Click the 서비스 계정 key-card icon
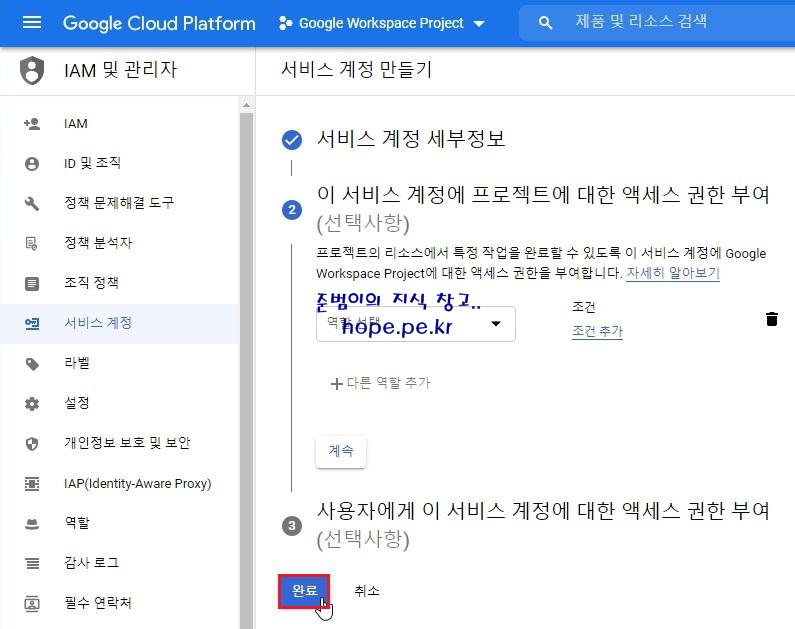795x629 pixels. click(32, 323)
